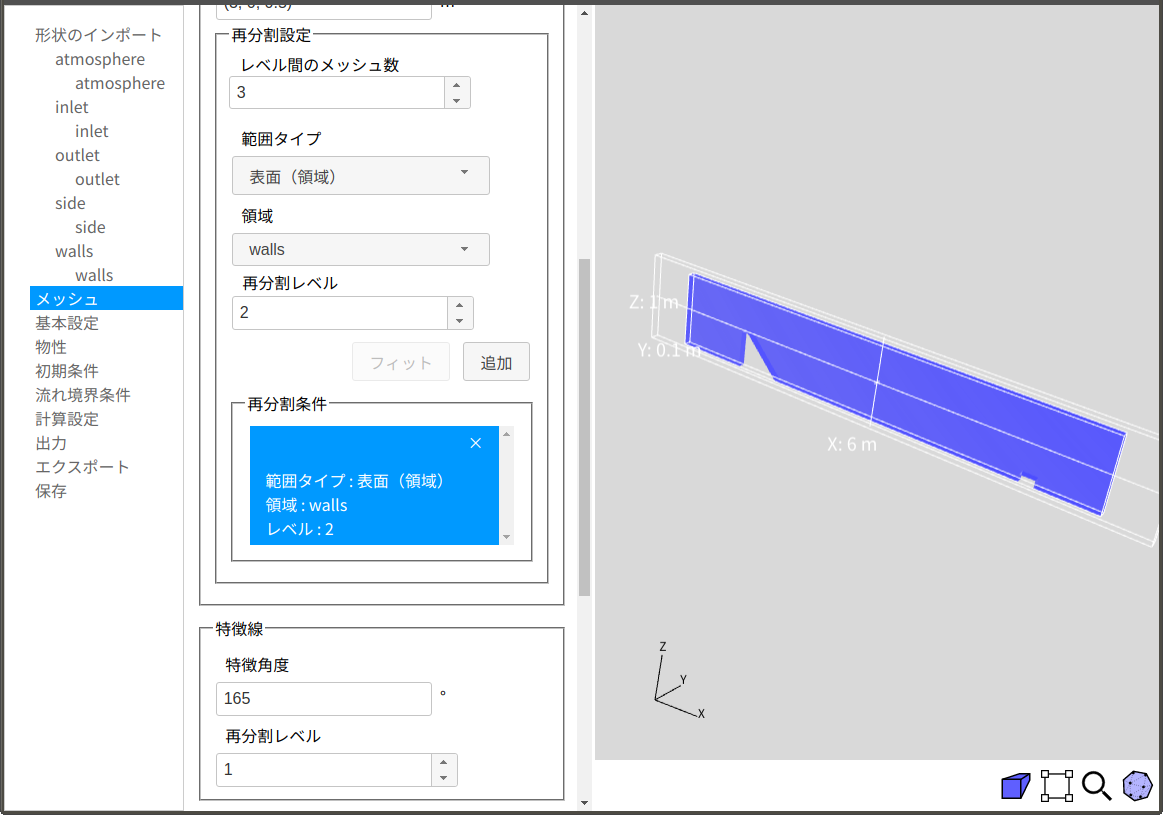Select parent side tree item
The image size is (1163, 815).
tap(70, 203)
